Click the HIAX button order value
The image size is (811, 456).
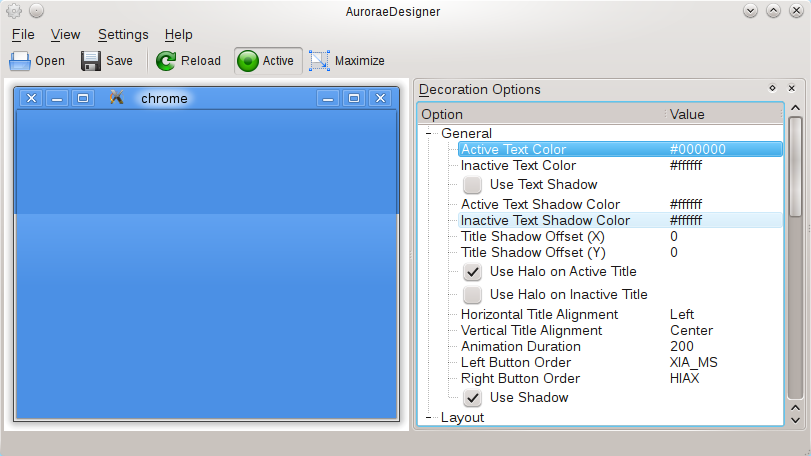[684, 378]
